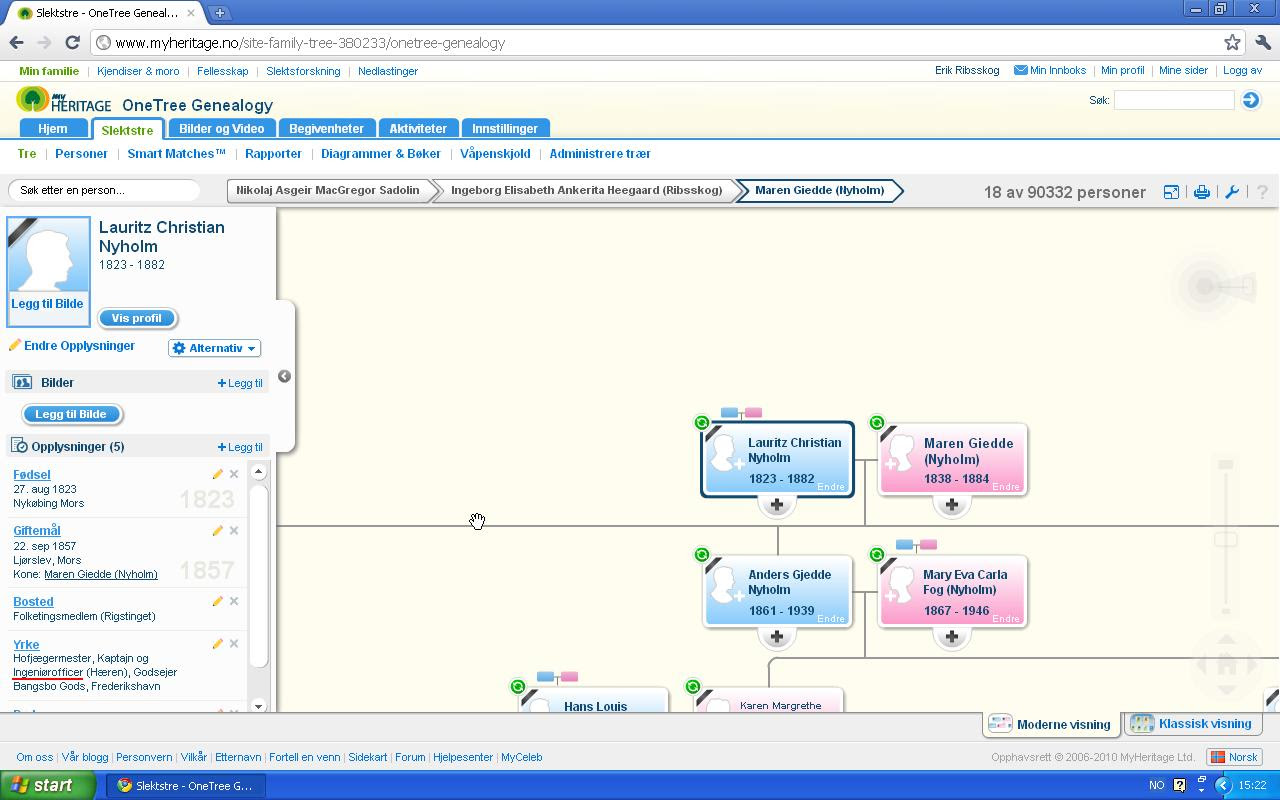Click Ingeborg Elisabeth Ankerita Heegaard breadcrumb
The image size is (1280, 800).
point(587,190)
